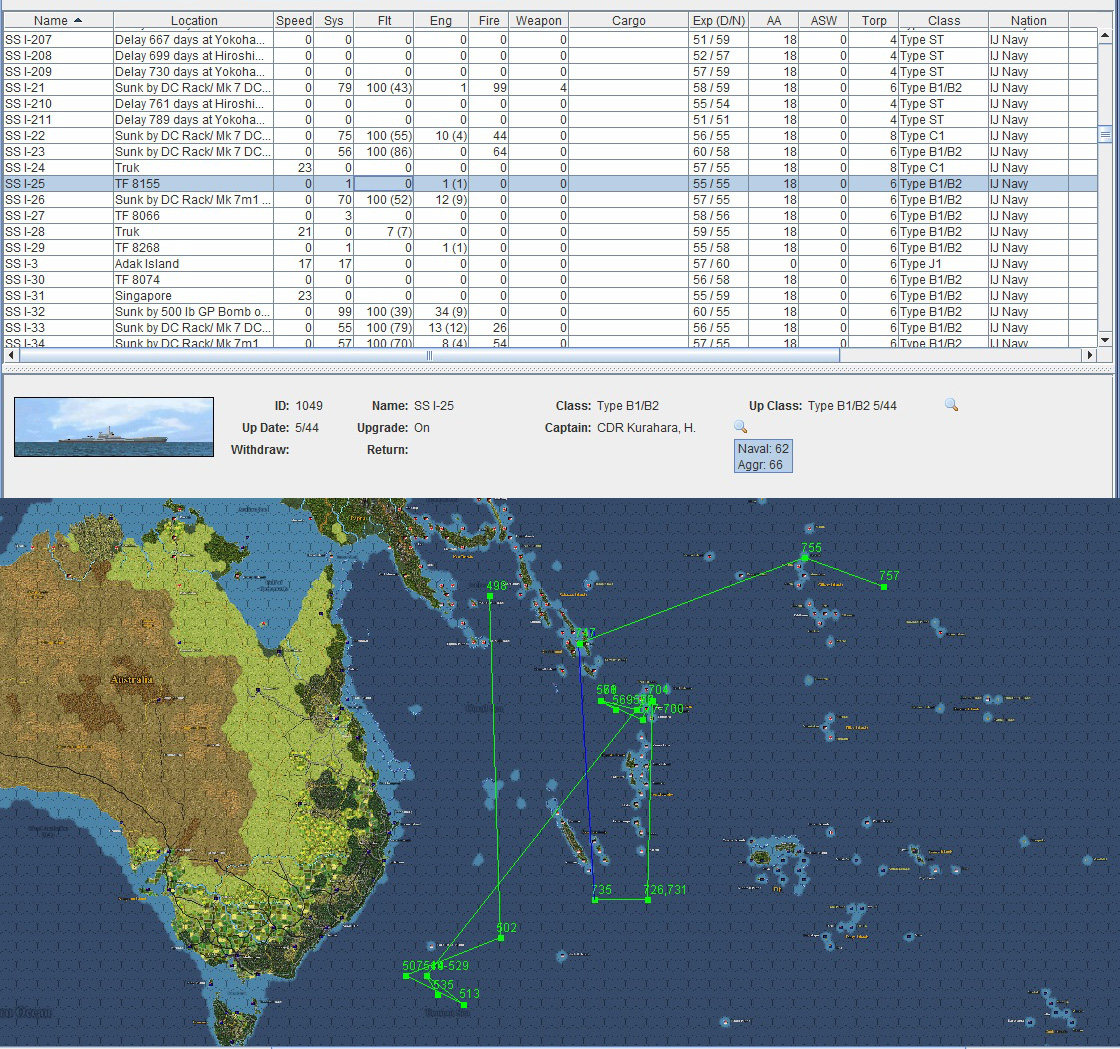1120x1049 pixels.
Task: Select the SS I-3 row
Action: click(550, 263)
